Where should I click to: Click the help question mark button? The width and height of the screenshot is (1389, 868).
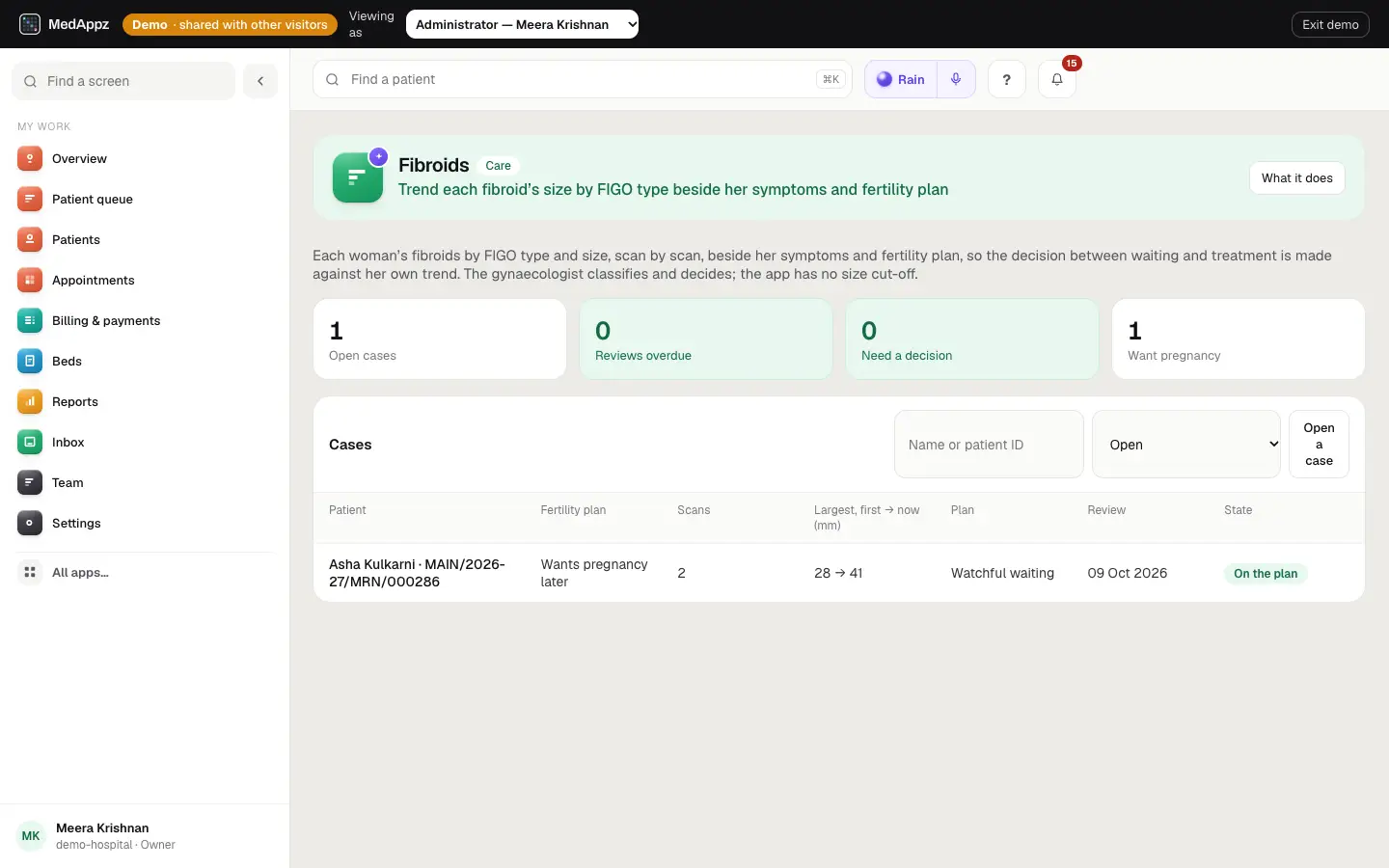[x=1007, y=79]
